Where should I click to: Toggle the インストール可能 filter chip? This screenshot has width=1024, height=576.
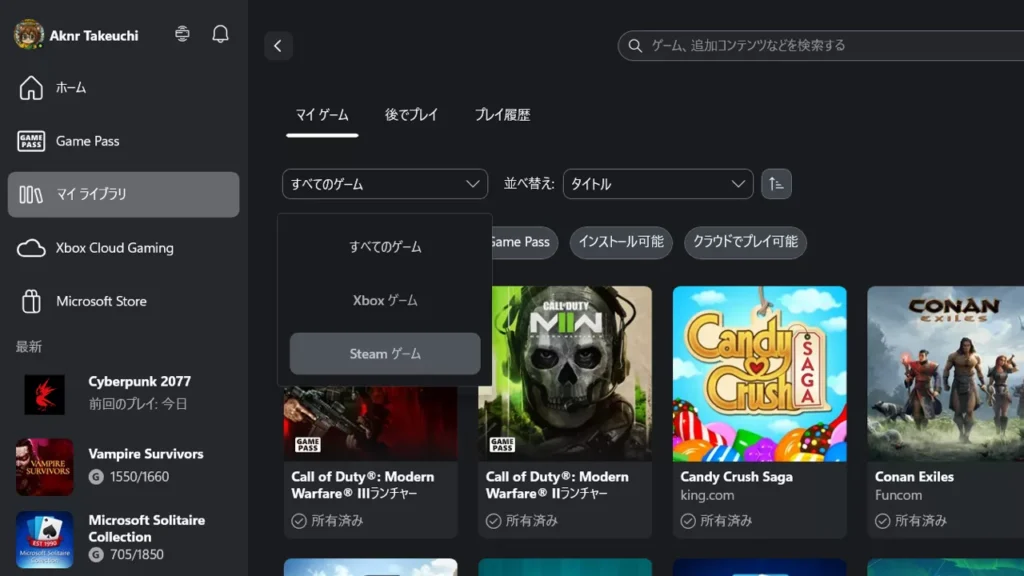point(621,242)
